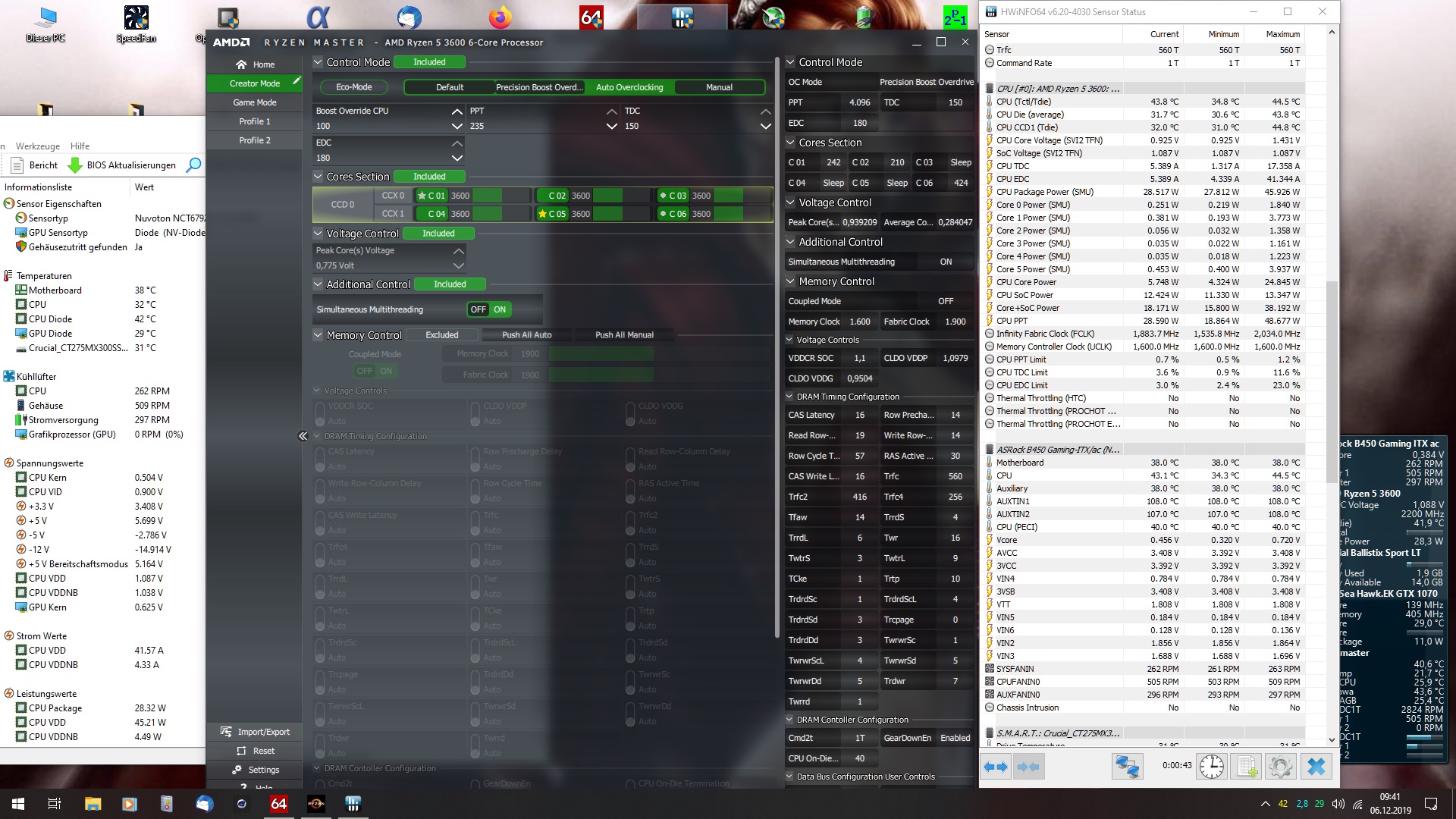The height and width of the screenshot is (819, 1456).
Task: Start logging with spreadsheet plus icon
Action: point(1247,767)
